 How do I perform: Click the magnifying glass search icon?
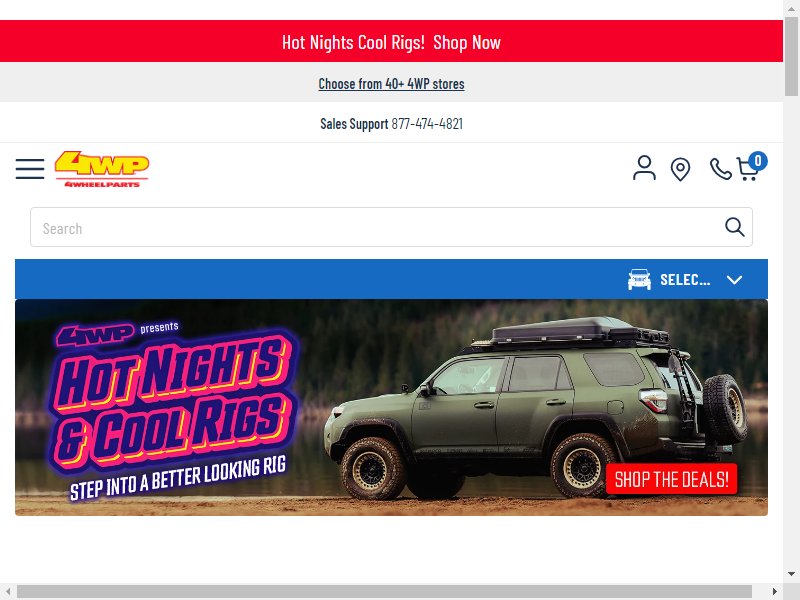point(735,227)
